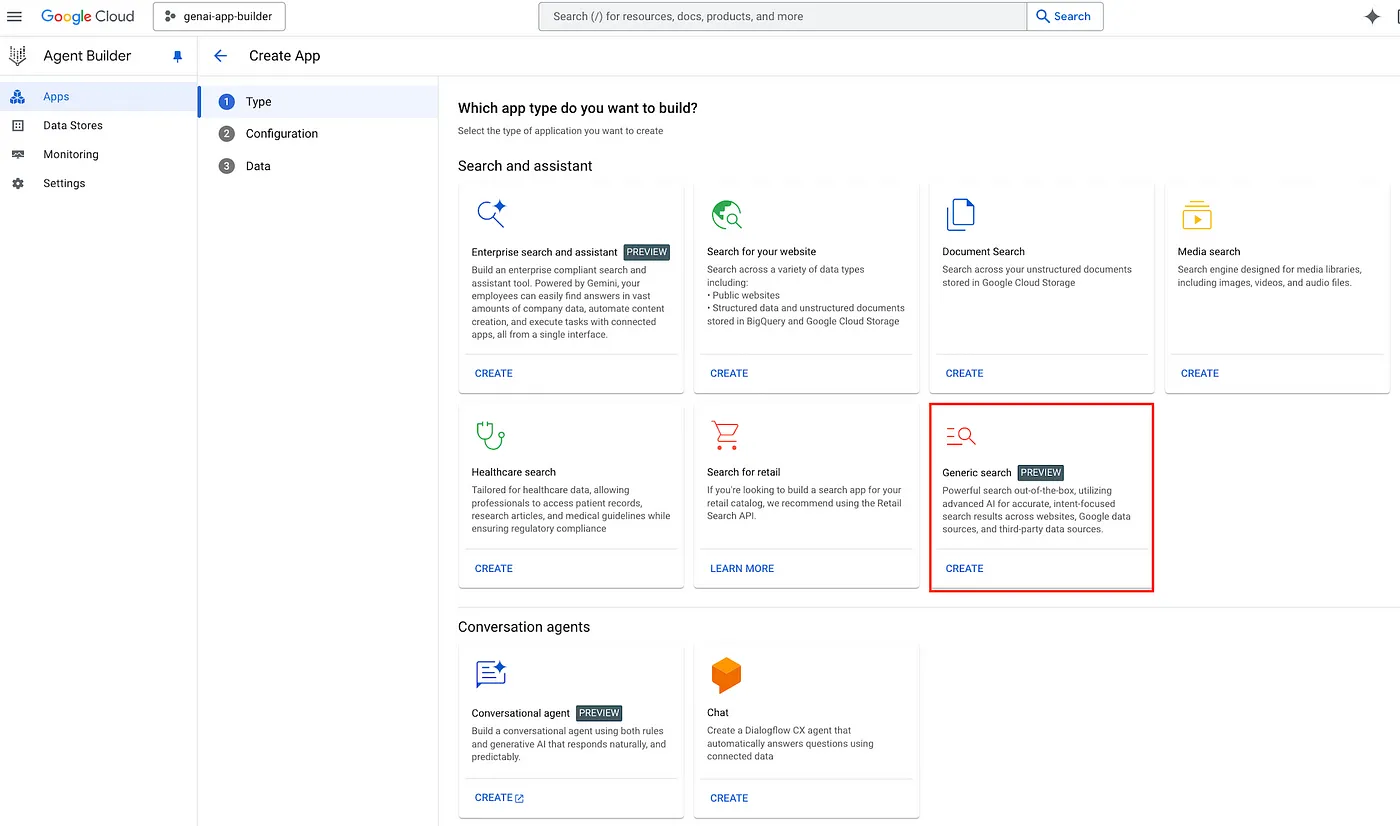
Task: Pin the Agent Builder panel
Action: [178, 57]
